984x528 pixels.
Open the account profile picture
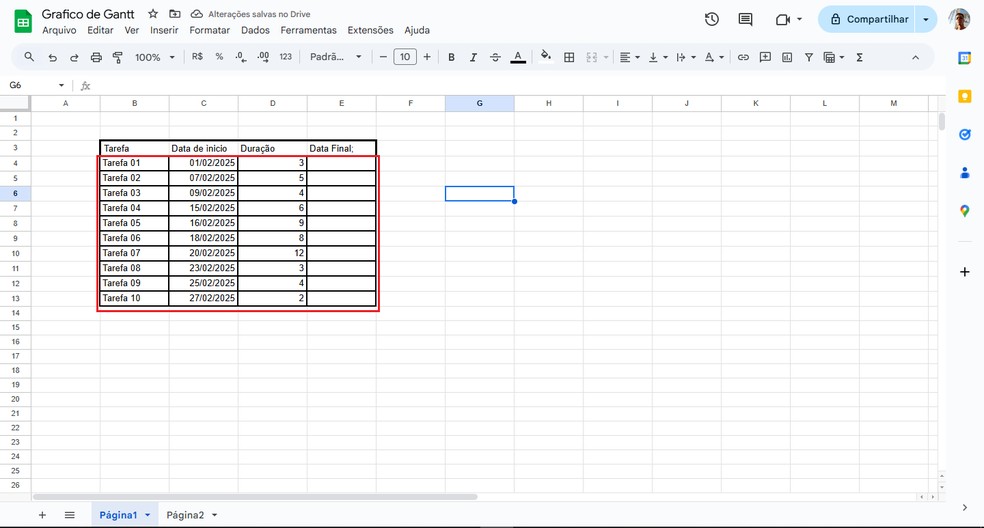pos(959,19)
